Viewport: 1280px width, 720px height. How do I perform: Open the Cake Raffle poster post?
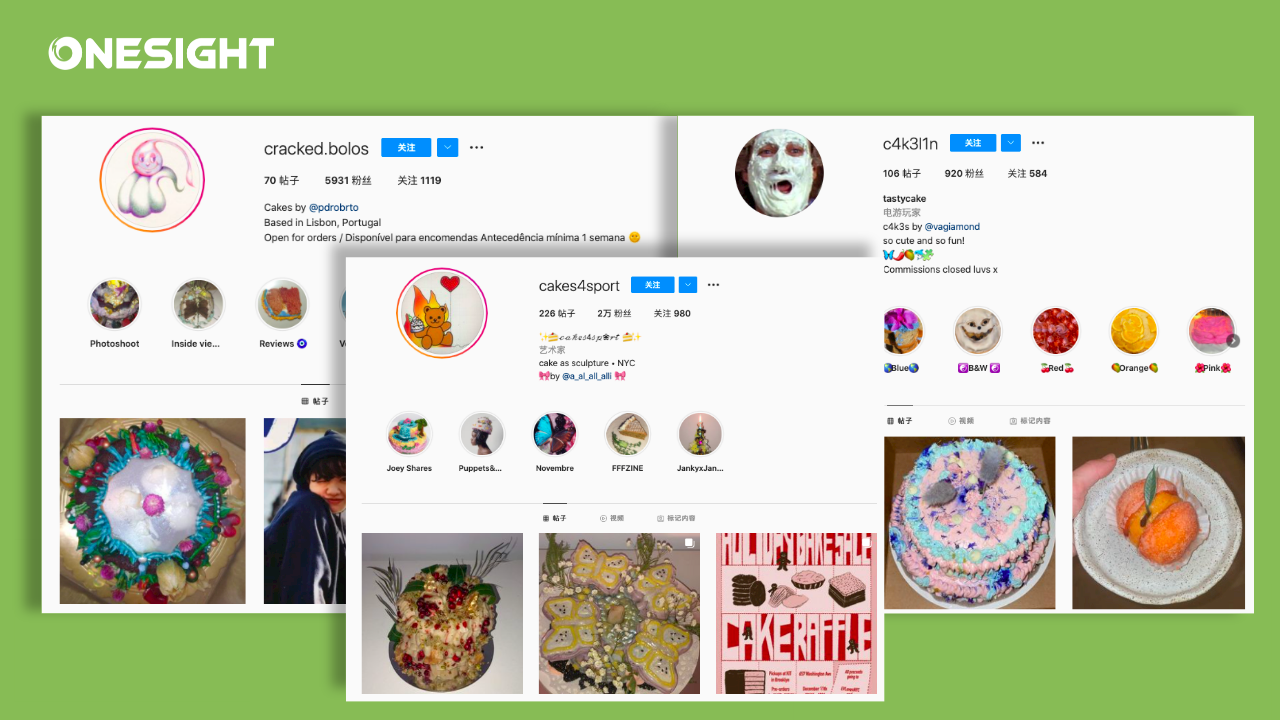point(796,613)
